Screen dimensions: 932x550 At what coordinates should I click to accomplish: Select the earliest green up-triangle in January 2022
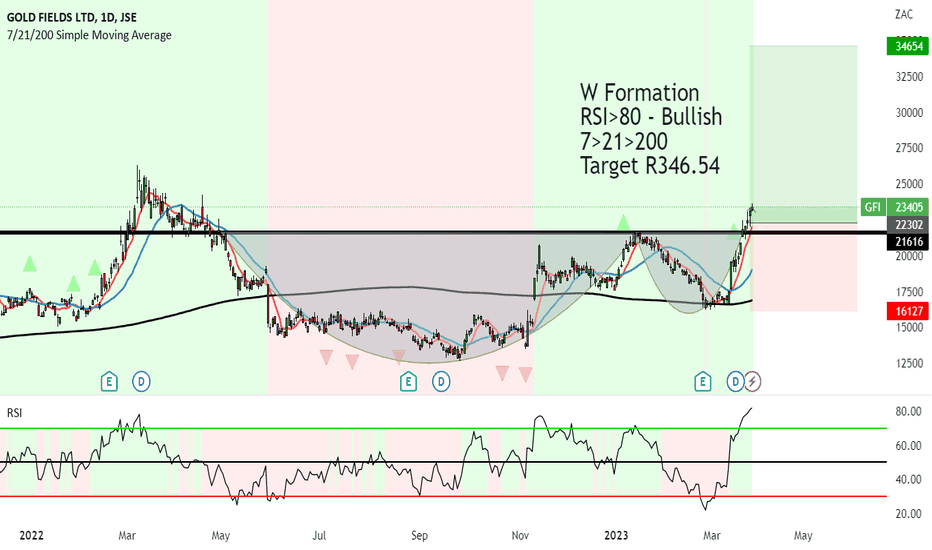pos(30,263)
